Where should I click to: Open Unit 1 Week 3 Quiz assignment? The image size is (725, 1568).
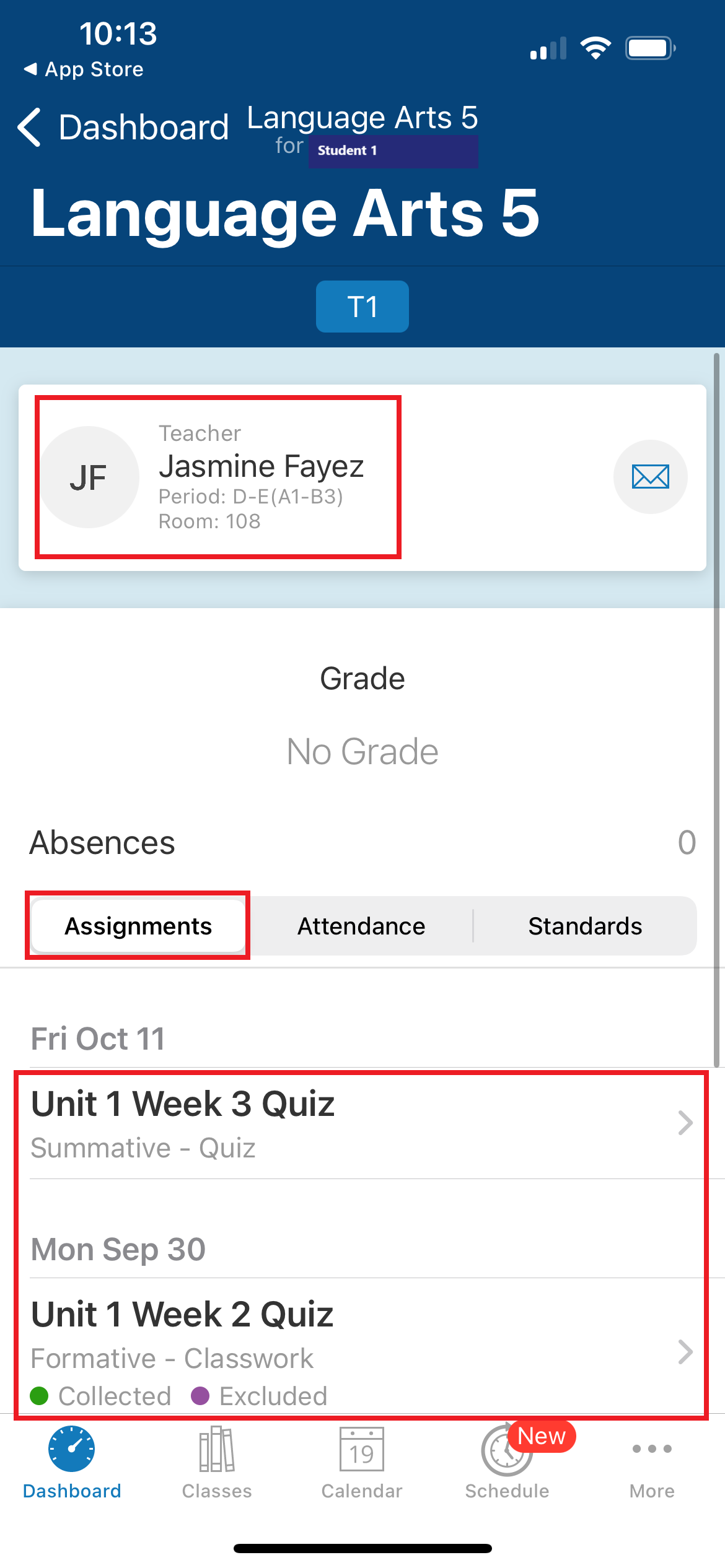click(x=362, y=1123)
